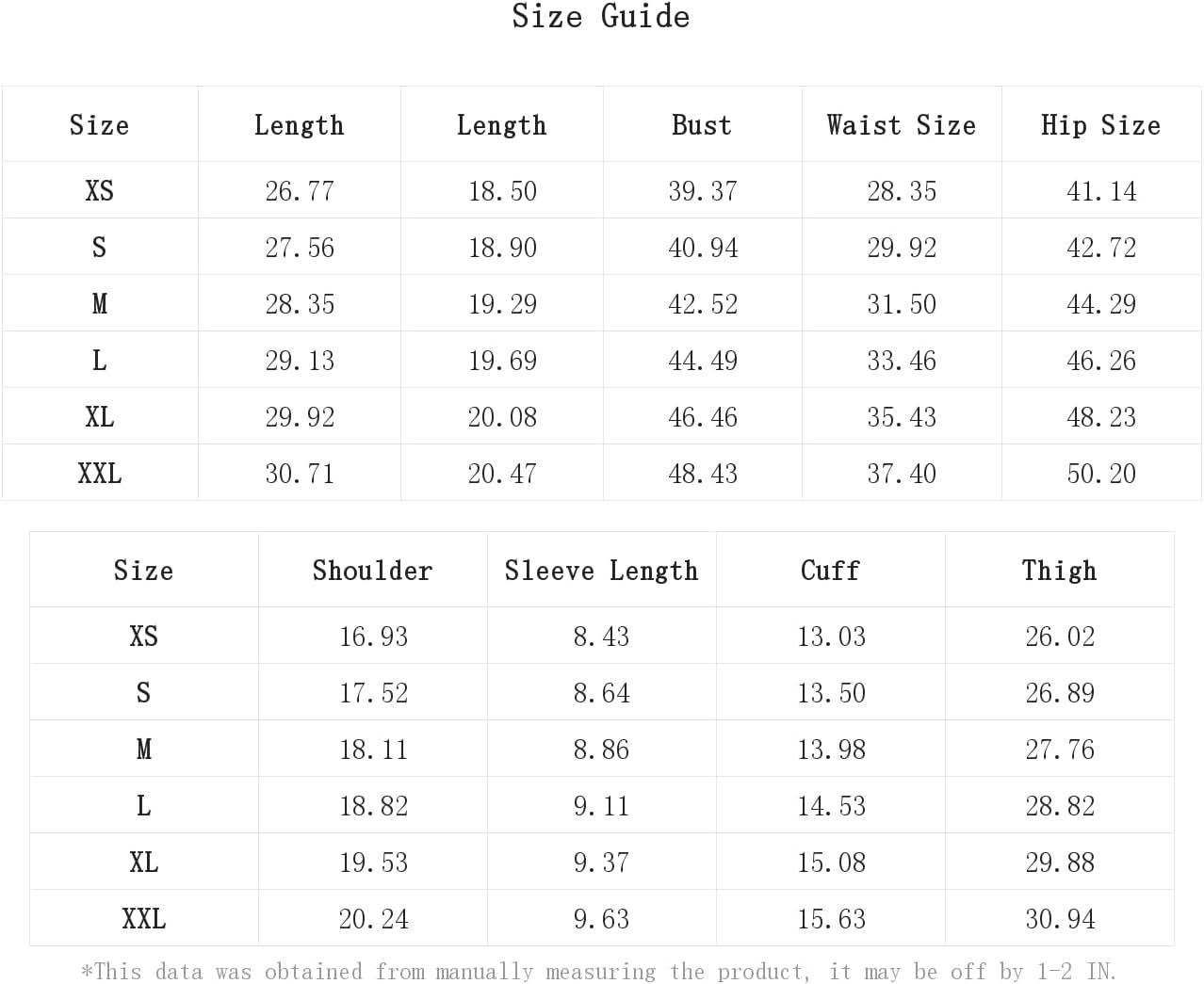The height and width of the screenshot is (984, 1204).
Task: Click the Shoulder column header
Action: (372, 571)
